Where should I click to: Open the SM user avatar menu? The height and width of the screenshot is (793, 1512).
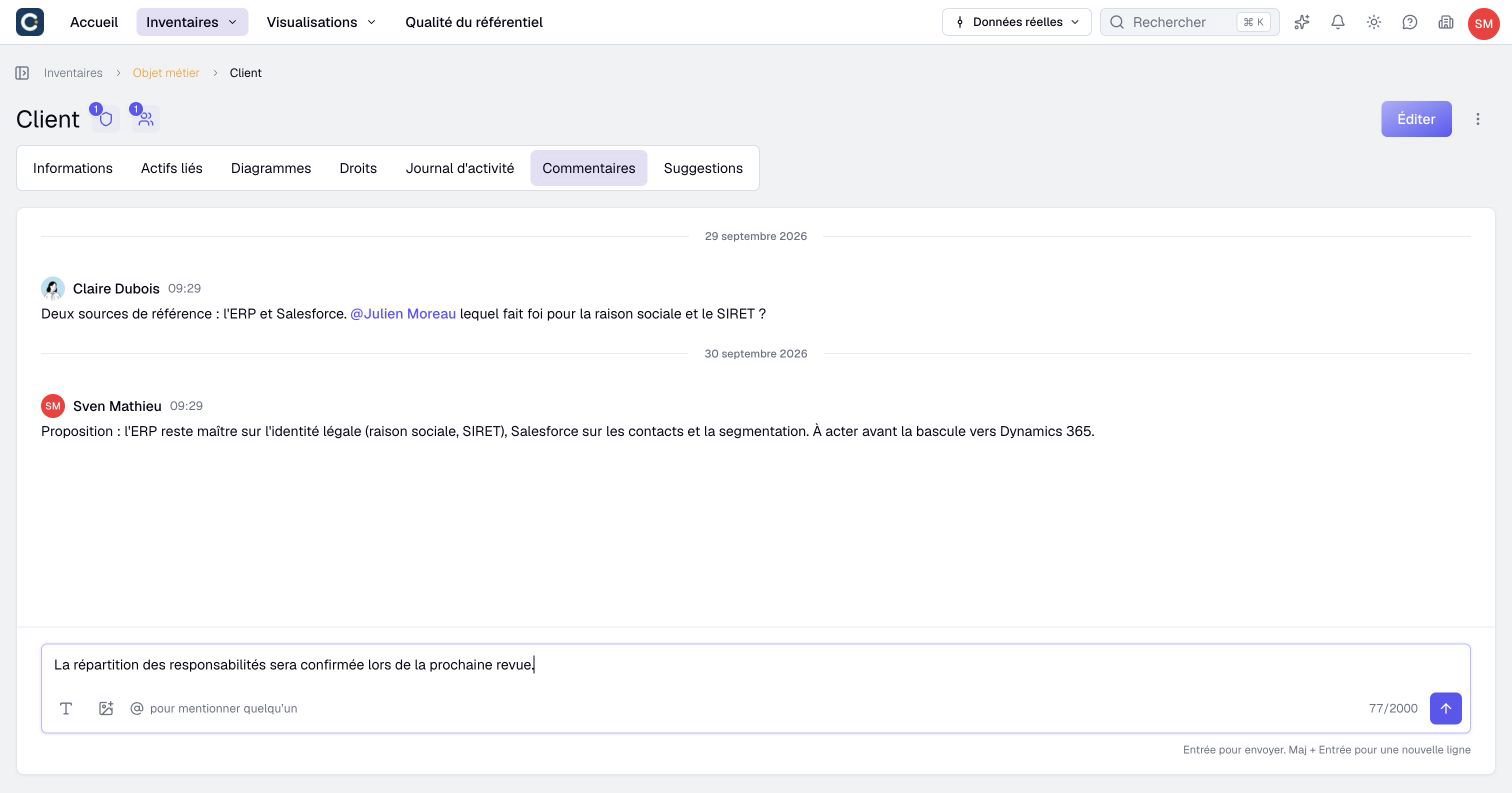point(1483,23)
